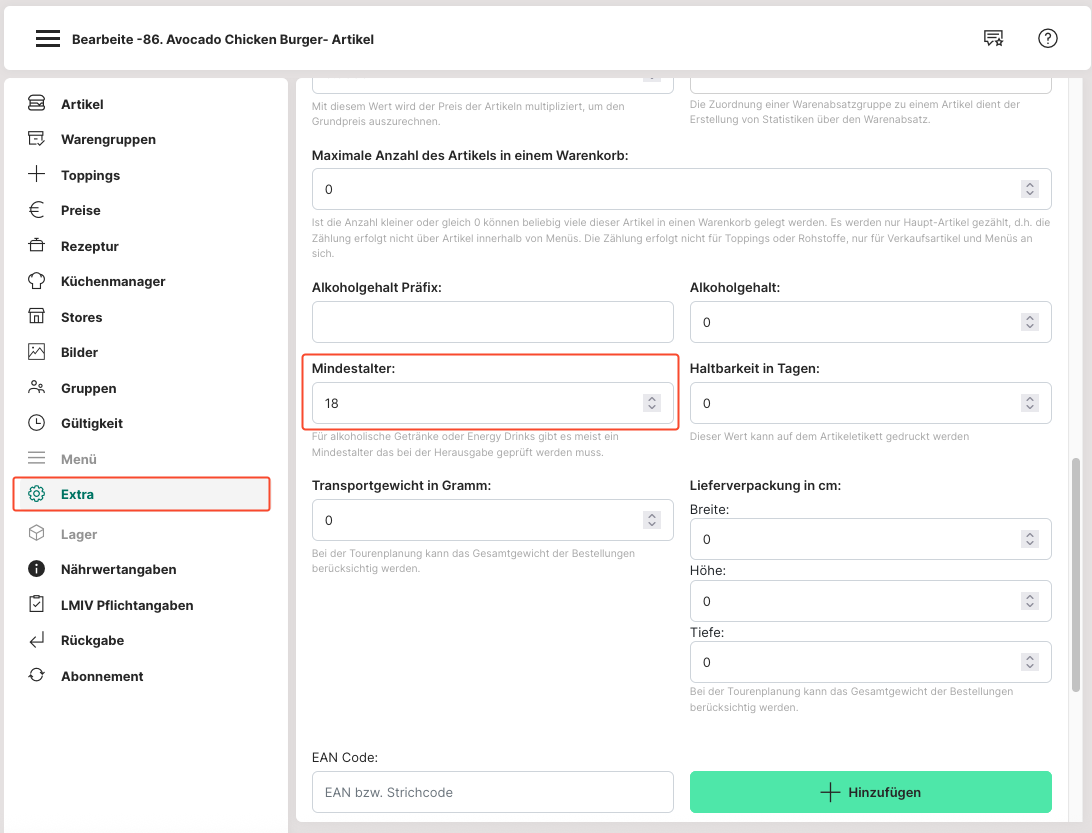1092x833 pixels.
Task: Adjust the Haltbarkeit in Tagen stepper
Action: (x=1029, y=403)
